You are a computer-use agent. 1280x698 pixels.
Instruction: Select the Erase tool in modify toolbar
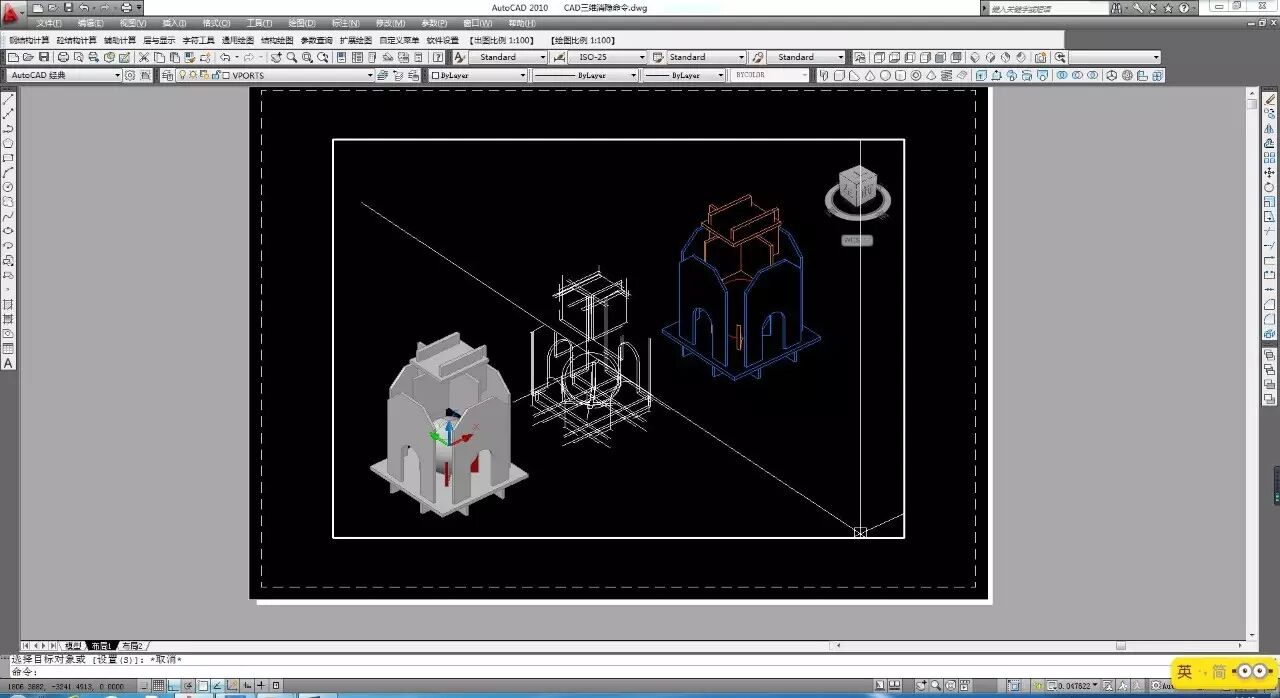(x=1270, y=99)
